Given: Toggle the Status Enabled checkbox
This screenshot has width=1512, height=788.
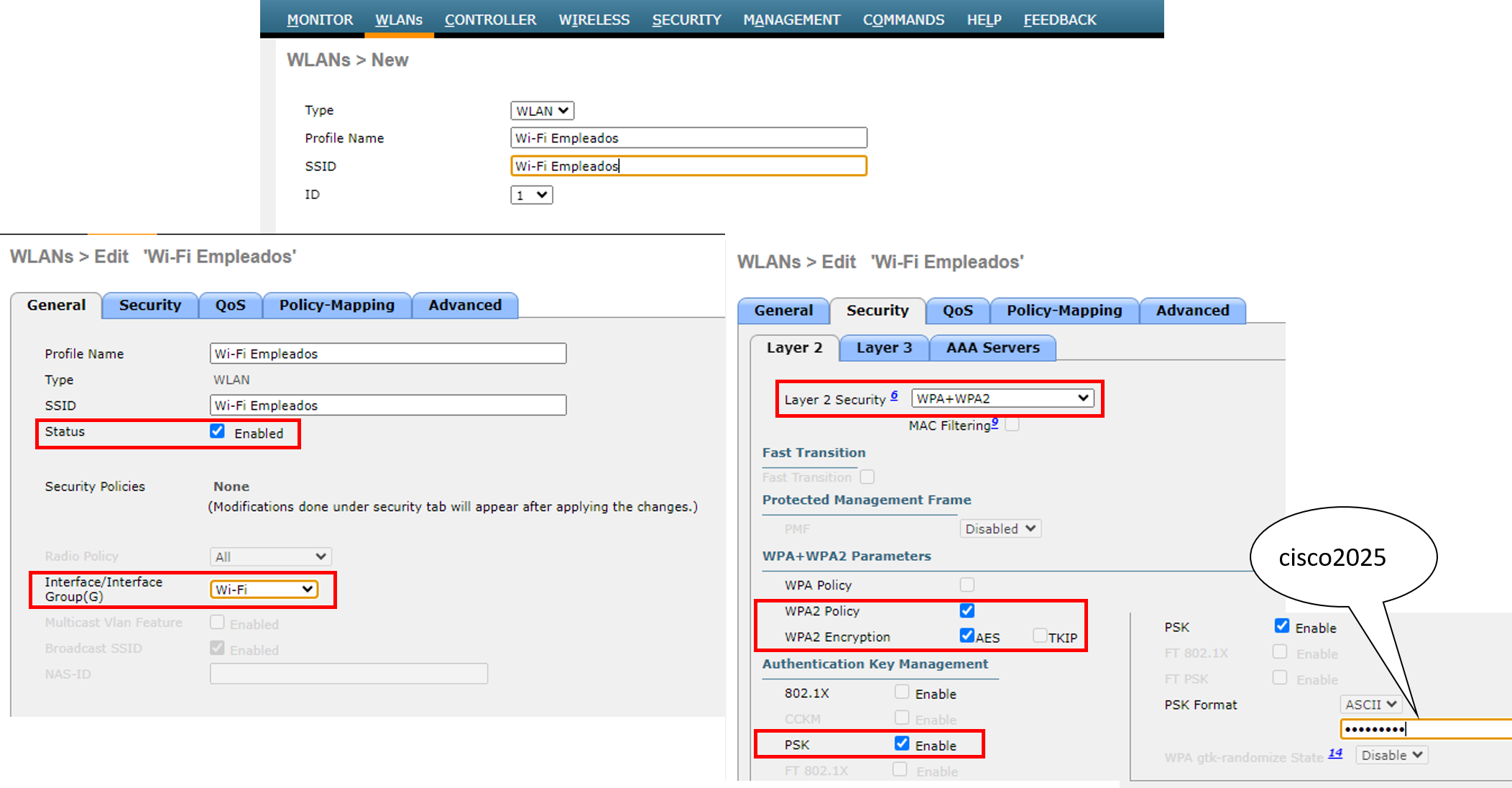Looking at the screenshot, I should click(x=217, y=431).
